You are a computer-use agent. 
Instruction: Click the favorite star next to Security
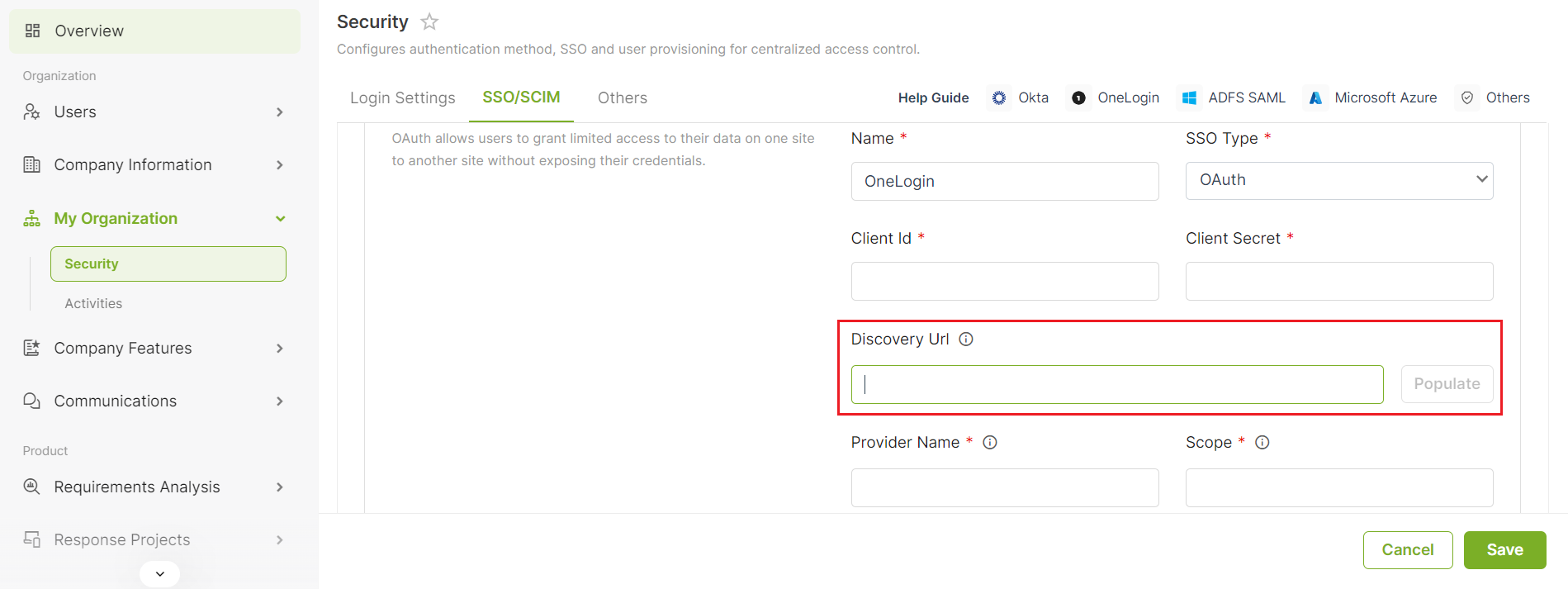(429, 21)
